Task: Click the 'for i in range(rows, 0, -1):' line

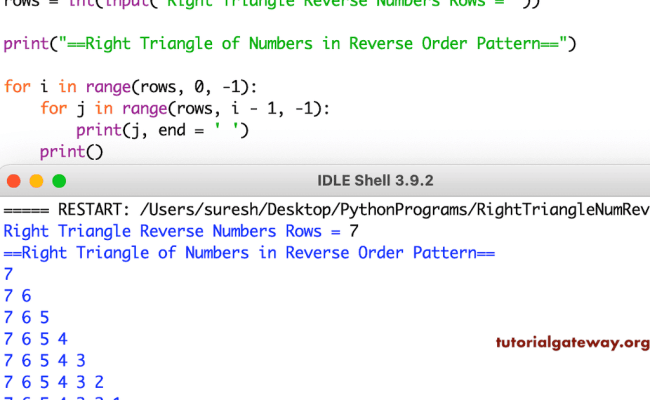Action: click(131, 87)
